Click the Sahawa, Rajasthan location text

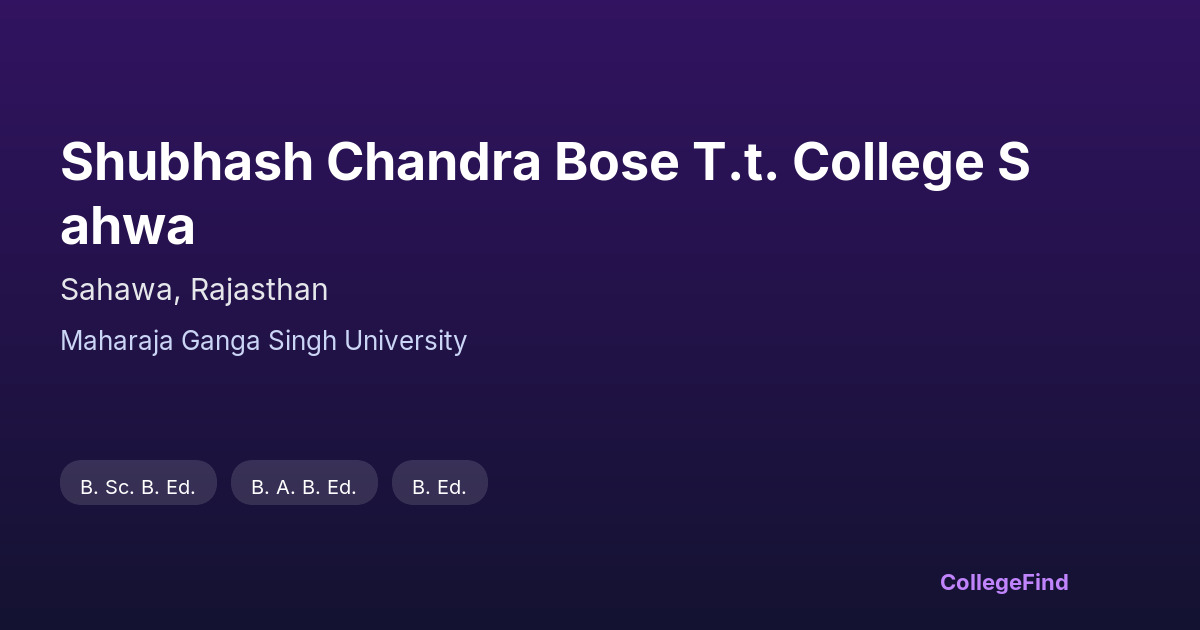(x=194, y=290)
